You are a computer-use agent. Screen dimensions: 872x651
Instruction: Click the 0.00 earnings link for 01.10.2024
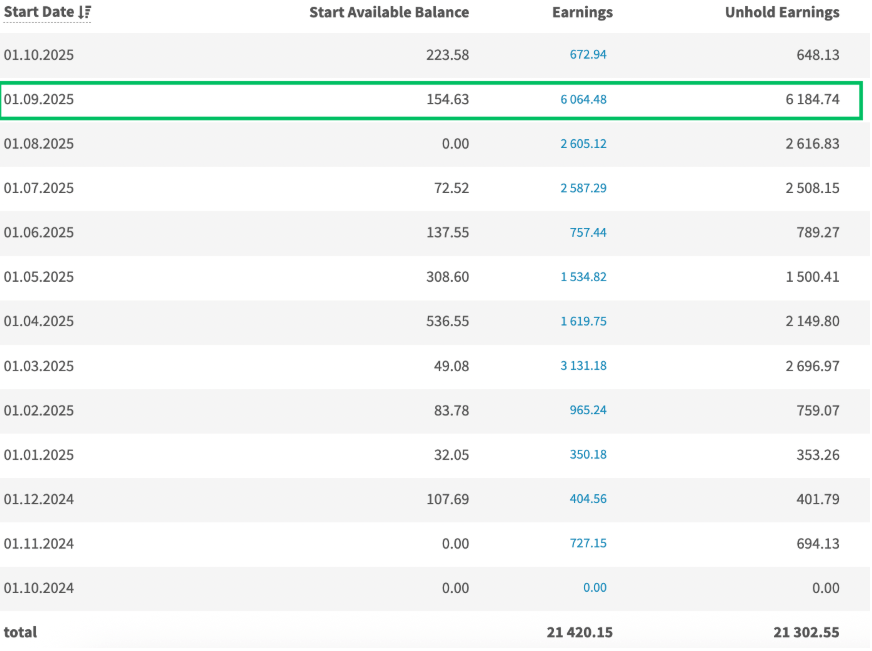coord(594,588)
